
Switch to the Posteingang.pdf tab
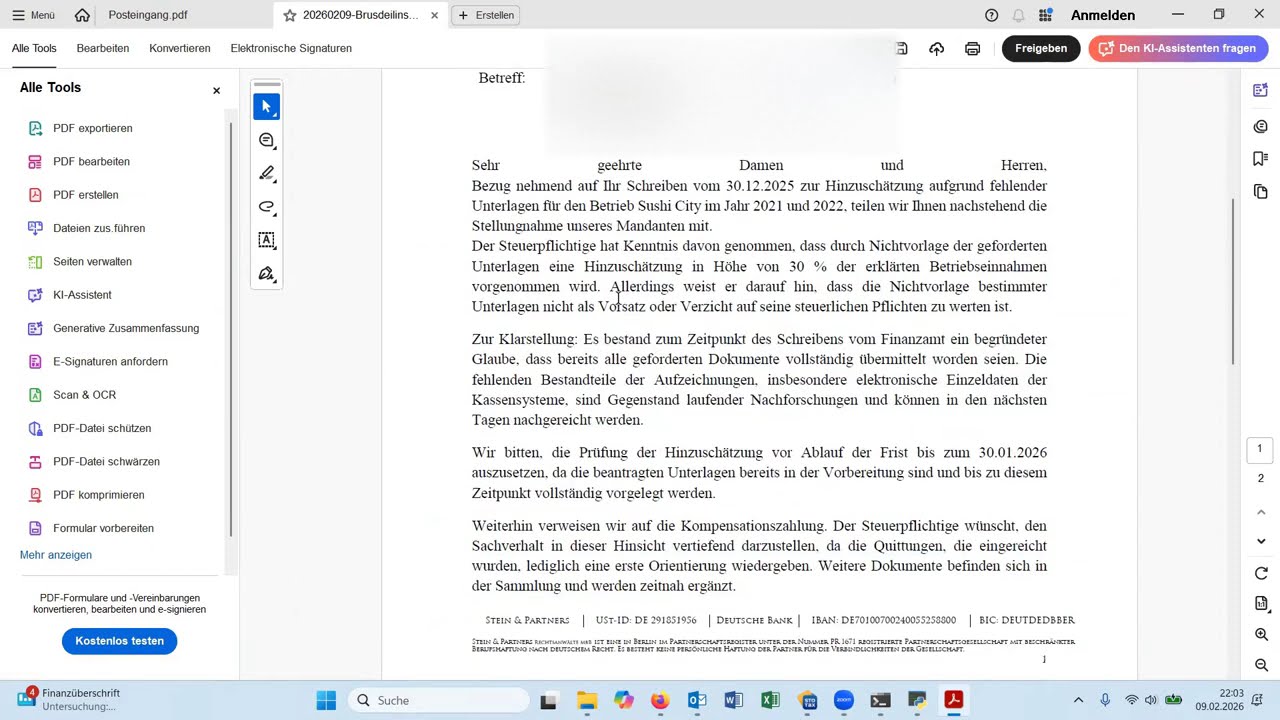[x=147, y=15]
